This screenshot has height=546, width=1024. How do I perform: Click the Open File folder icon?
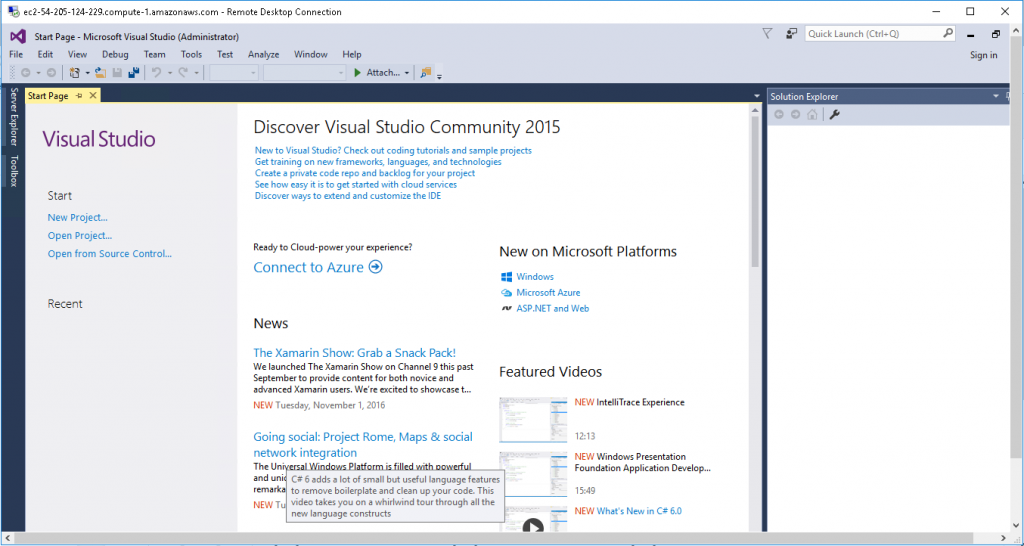(x=101, y=73)
